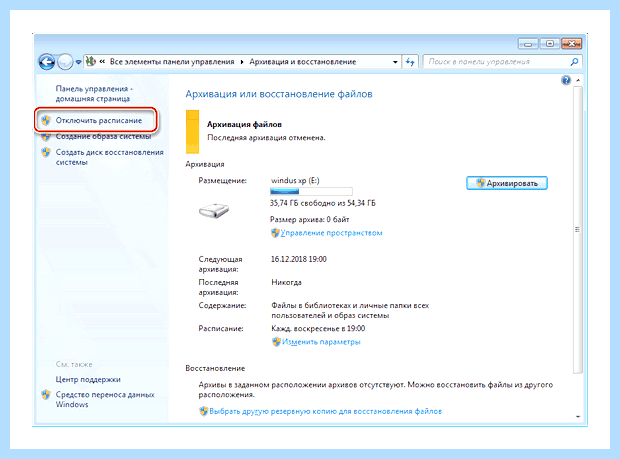This screenshot has width=620, height=459.
Task: Click the Forward navigation arrow
Action: point(65,62)
